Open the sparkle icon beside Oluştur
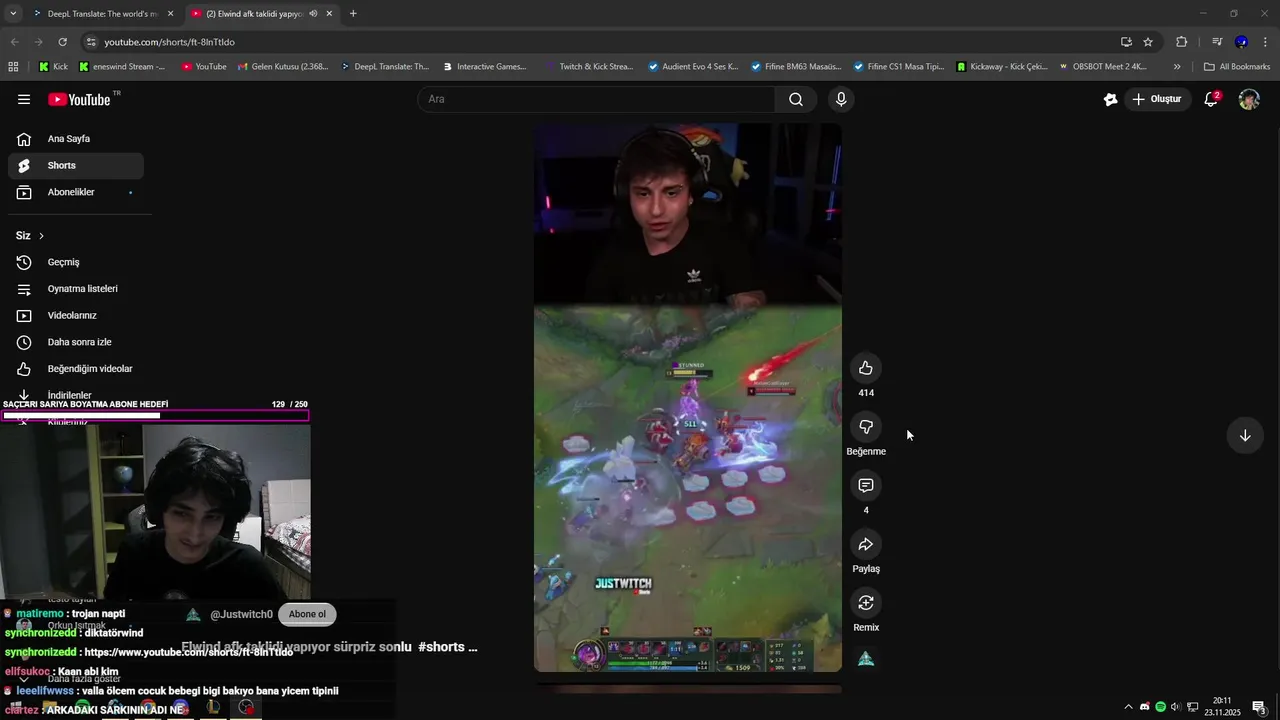This screenshot has width=1280, height=720. (1110, 99)
